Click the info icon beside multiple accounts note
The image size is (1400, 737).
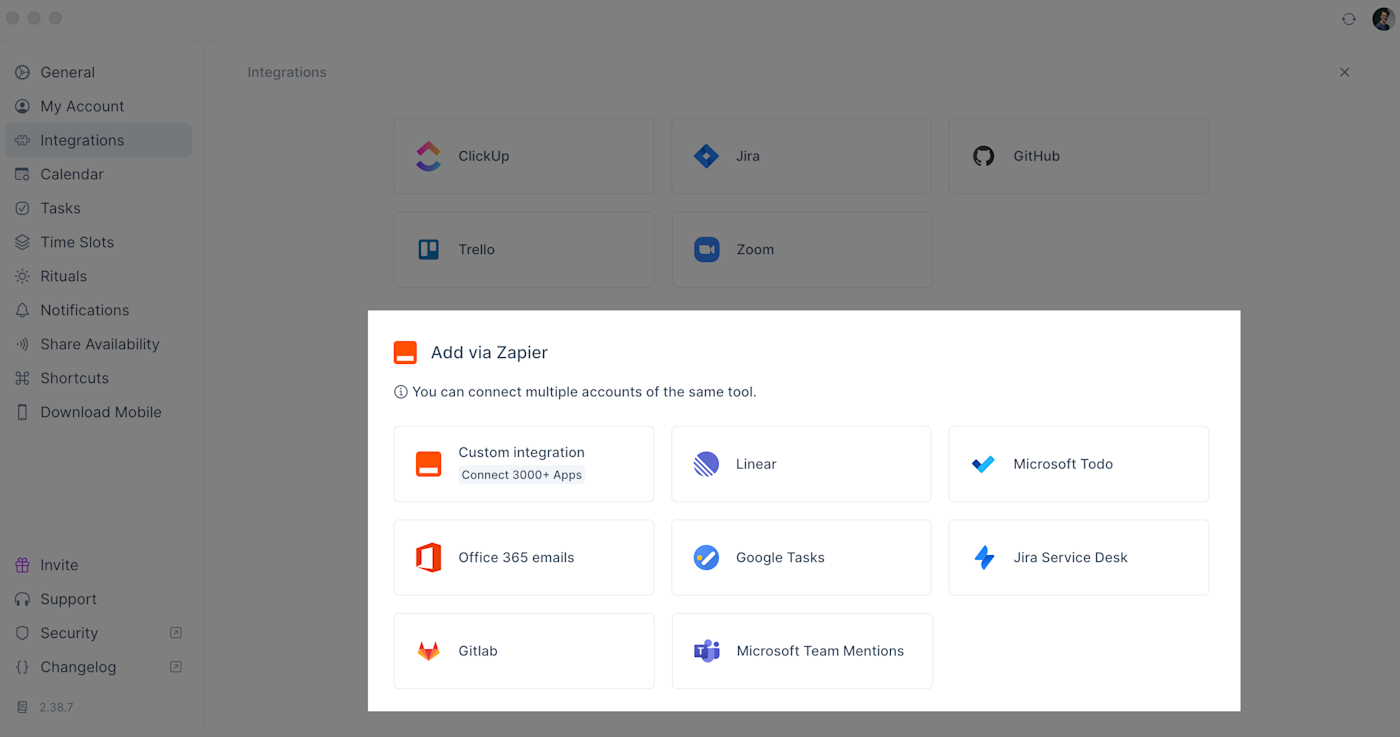coord(401,392)
